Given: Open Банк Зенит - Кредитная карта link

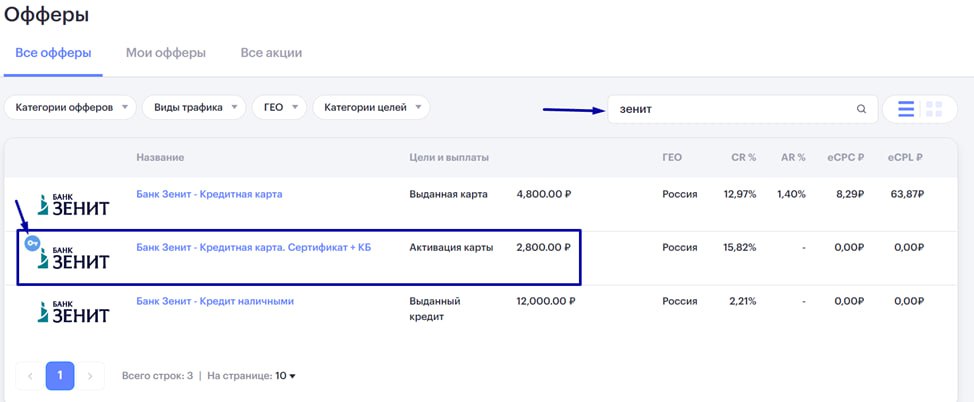Looking at the screenshot, I should coord(209,194).
